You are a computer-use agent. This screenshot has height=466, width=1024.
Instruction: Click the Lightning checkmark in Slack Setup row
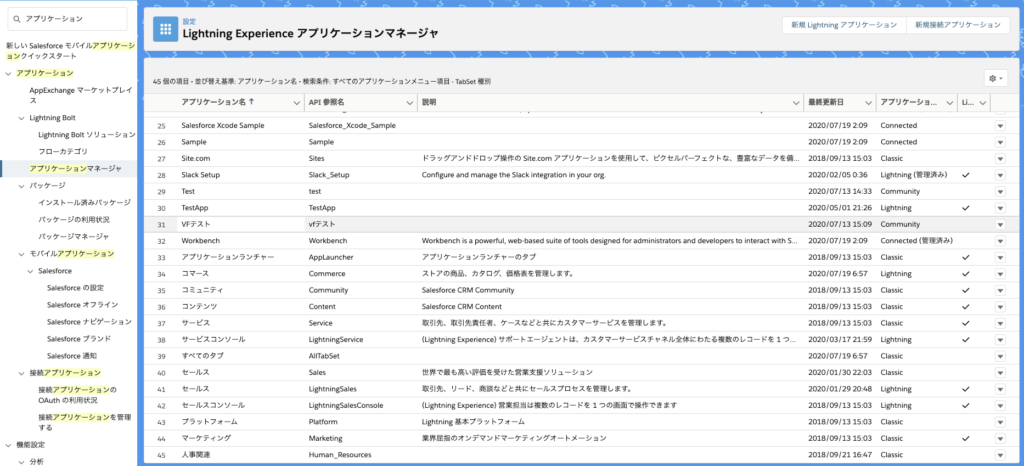[x=966, y=175]
